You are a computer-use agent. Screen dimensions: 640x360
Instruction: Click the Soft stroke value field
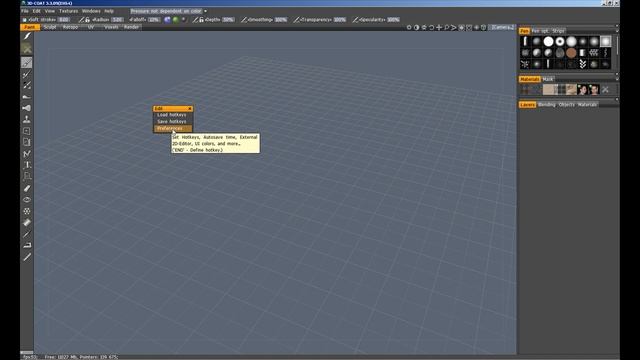(x=64, y=20)
